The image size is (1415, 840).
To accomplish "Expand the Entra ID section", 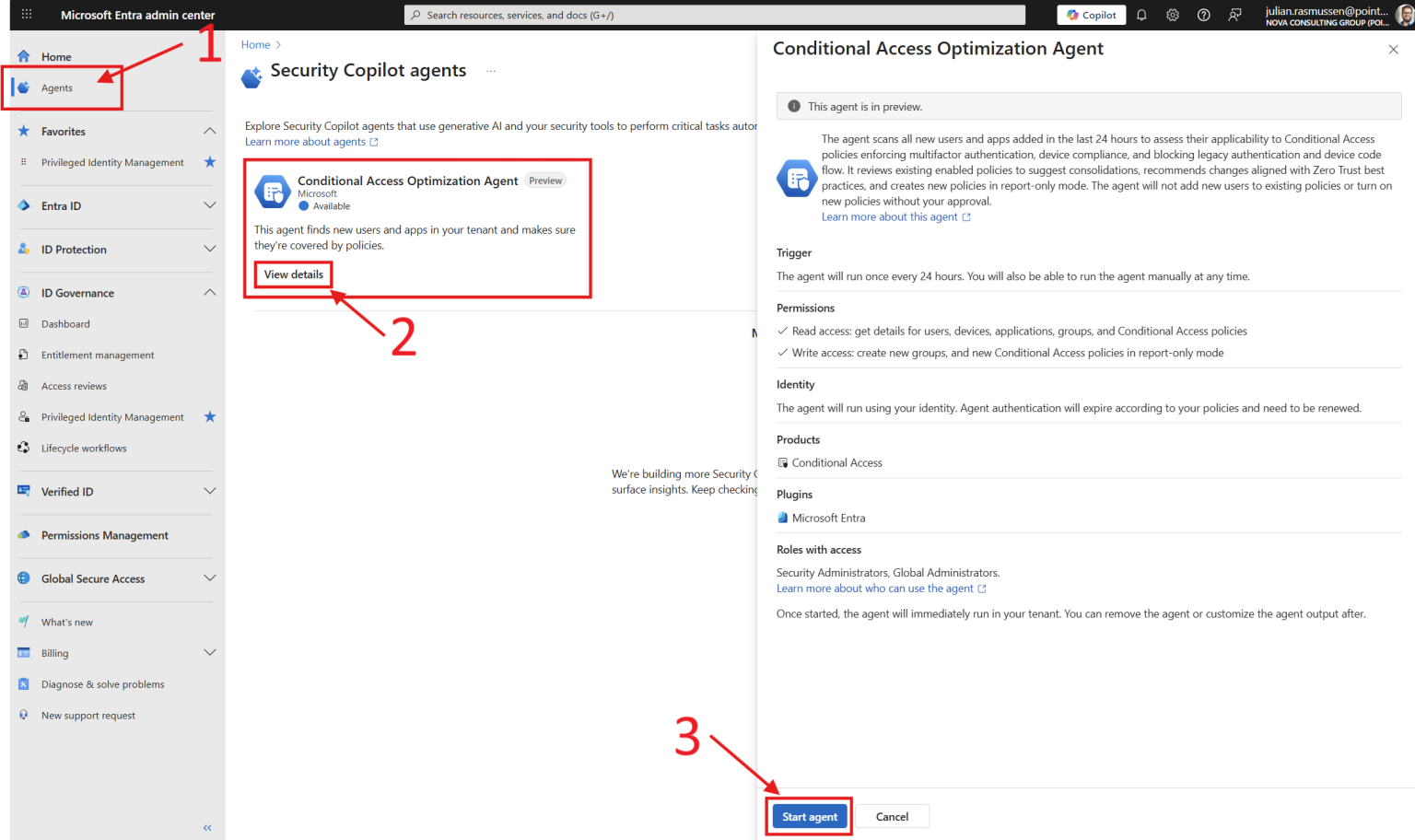I will point(210,205).
